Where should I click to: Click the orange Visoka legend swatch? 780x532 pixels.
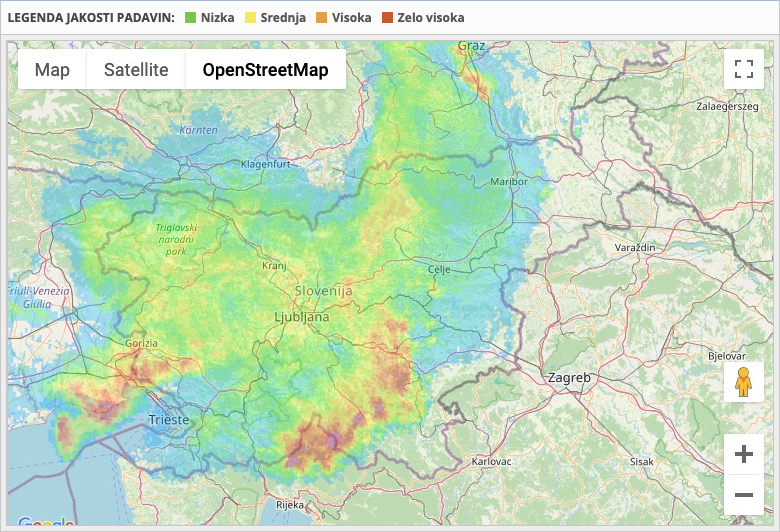click(322, 18)
